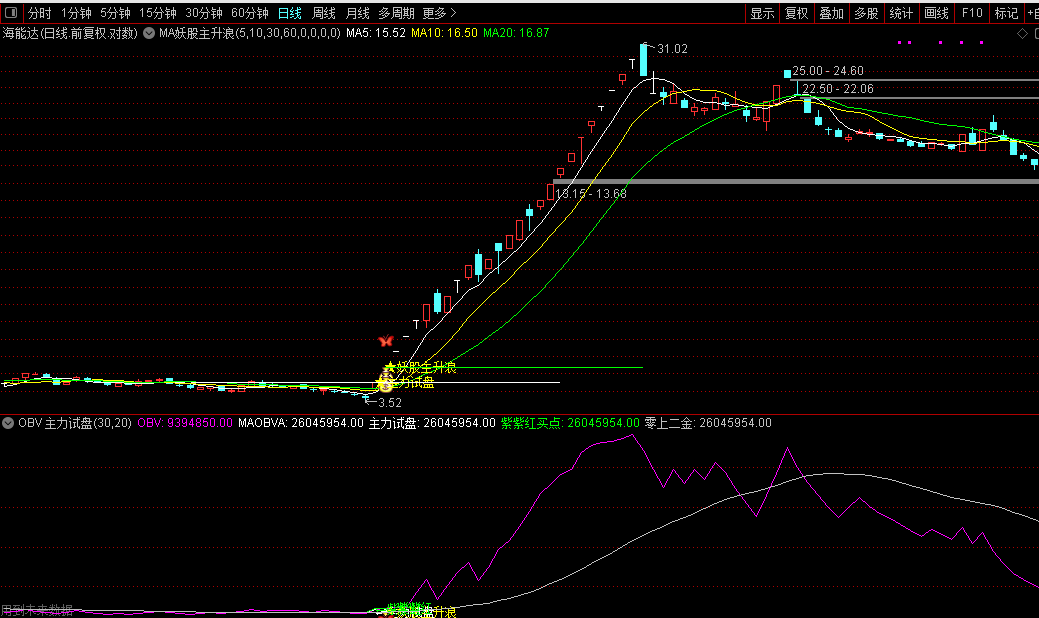Click the 13.15 - 13.68 gap label

[x=591, y=194]
